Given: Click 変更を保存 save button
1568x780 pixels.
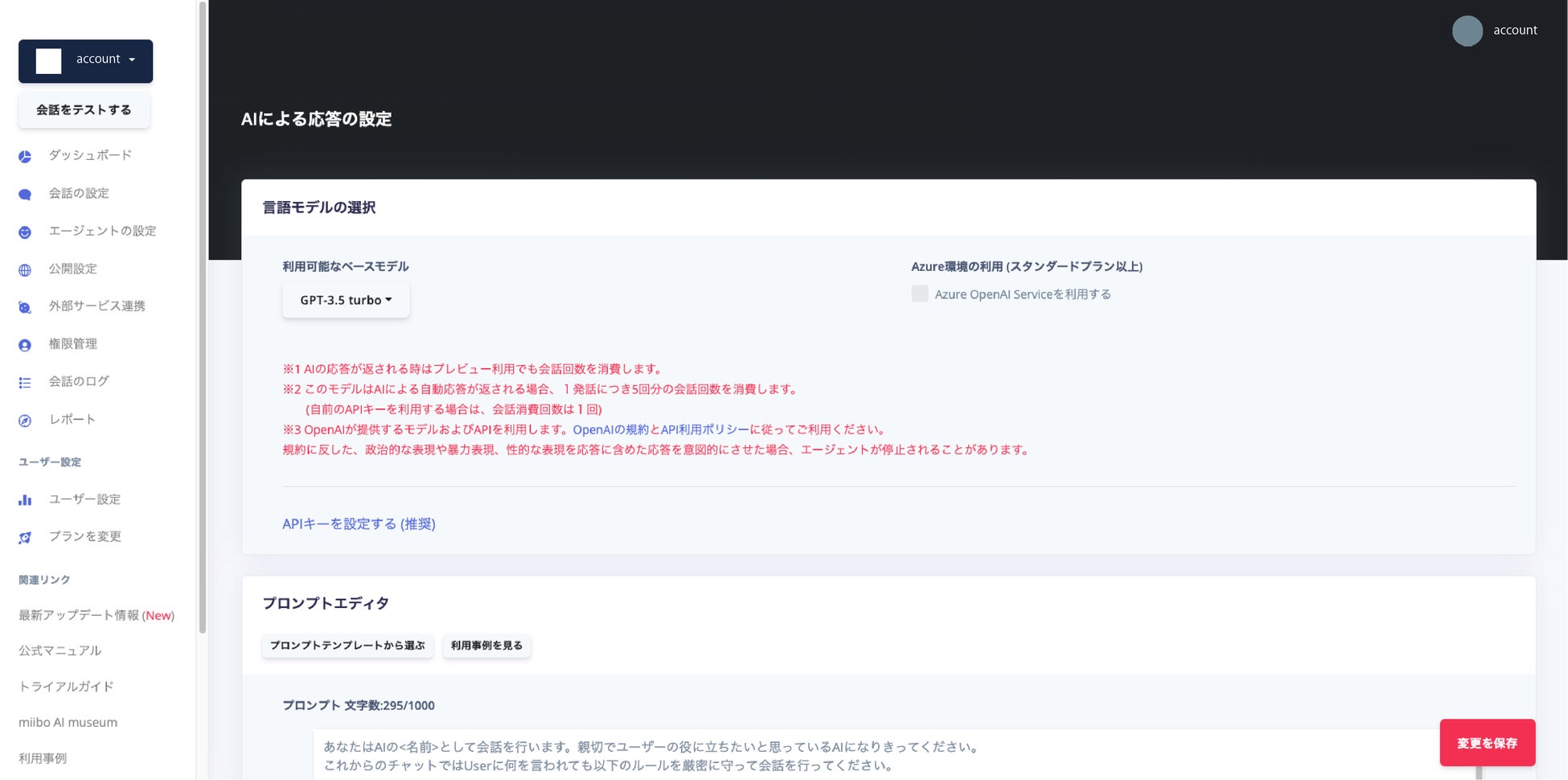Looking at the screenshot, I should pyautogui.click(x=1488, y=743).
